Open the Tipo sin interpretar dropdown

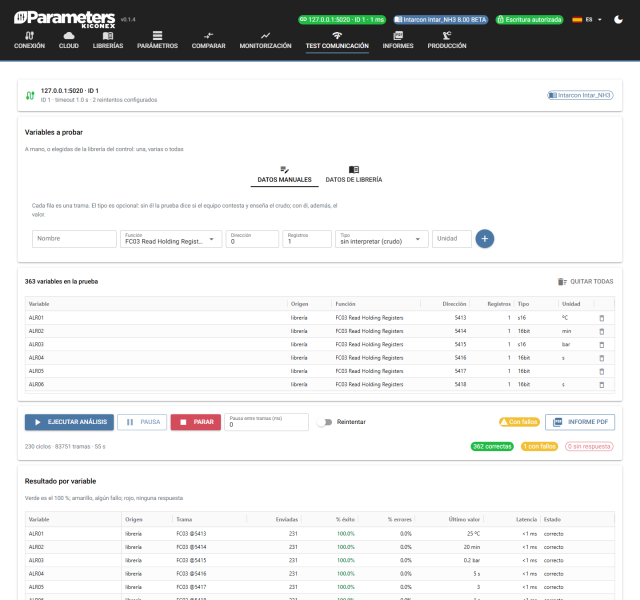click(382, 239)
